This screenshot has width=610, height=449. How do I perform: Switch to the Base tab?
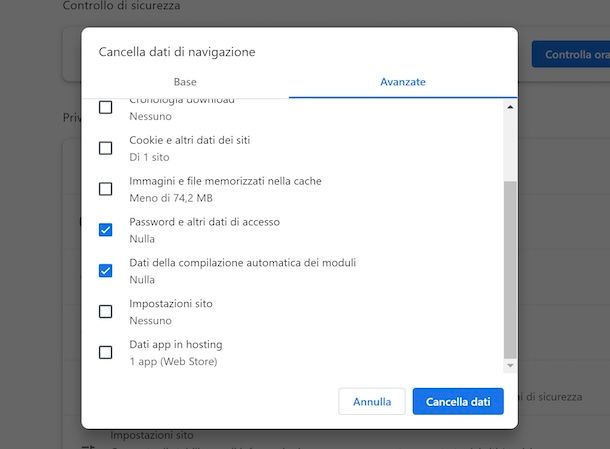point(185,82)
